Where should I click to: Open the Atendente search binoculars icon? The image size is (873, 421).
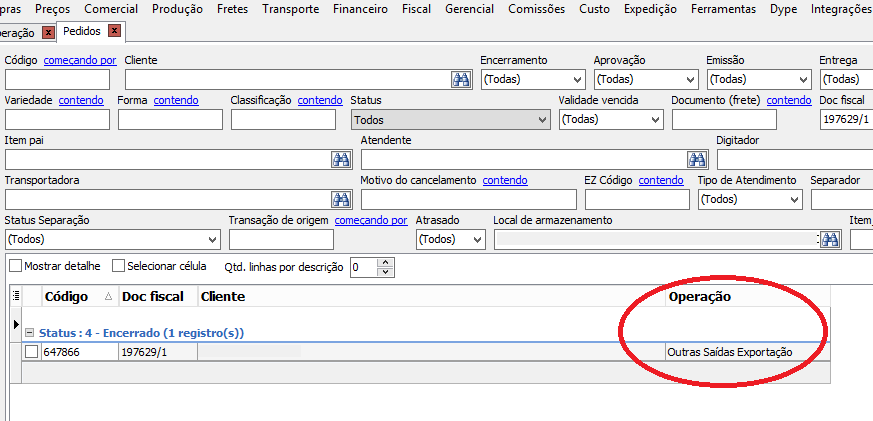[697, 160]
